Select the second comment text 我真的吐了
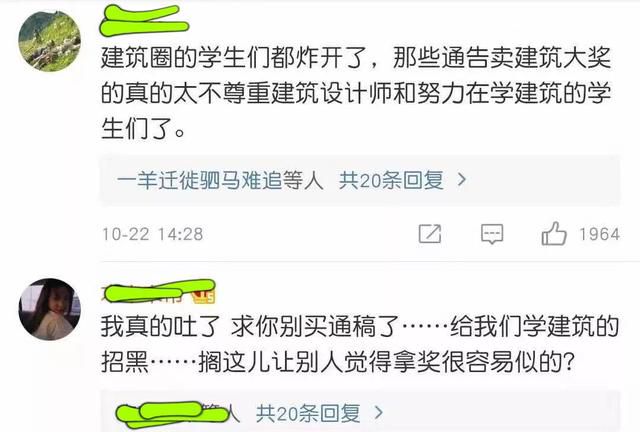The width and height of the screenshot is (640, 432). click(160, 327)
